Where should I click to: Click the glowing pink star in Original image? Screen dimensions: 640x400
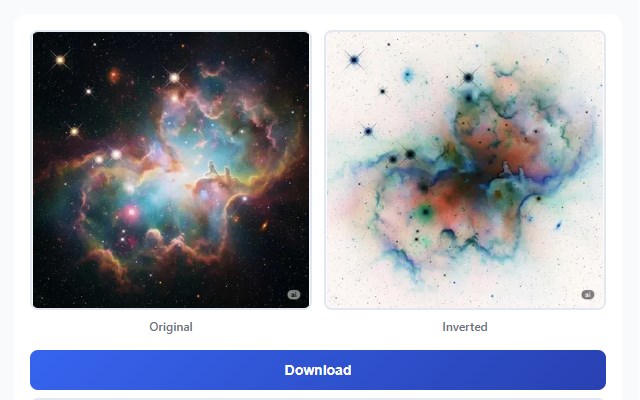point(131,212)
